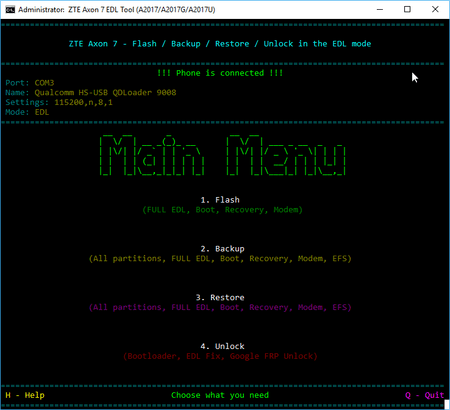Click the yellow Backup partitions description line

pos(220,259)
